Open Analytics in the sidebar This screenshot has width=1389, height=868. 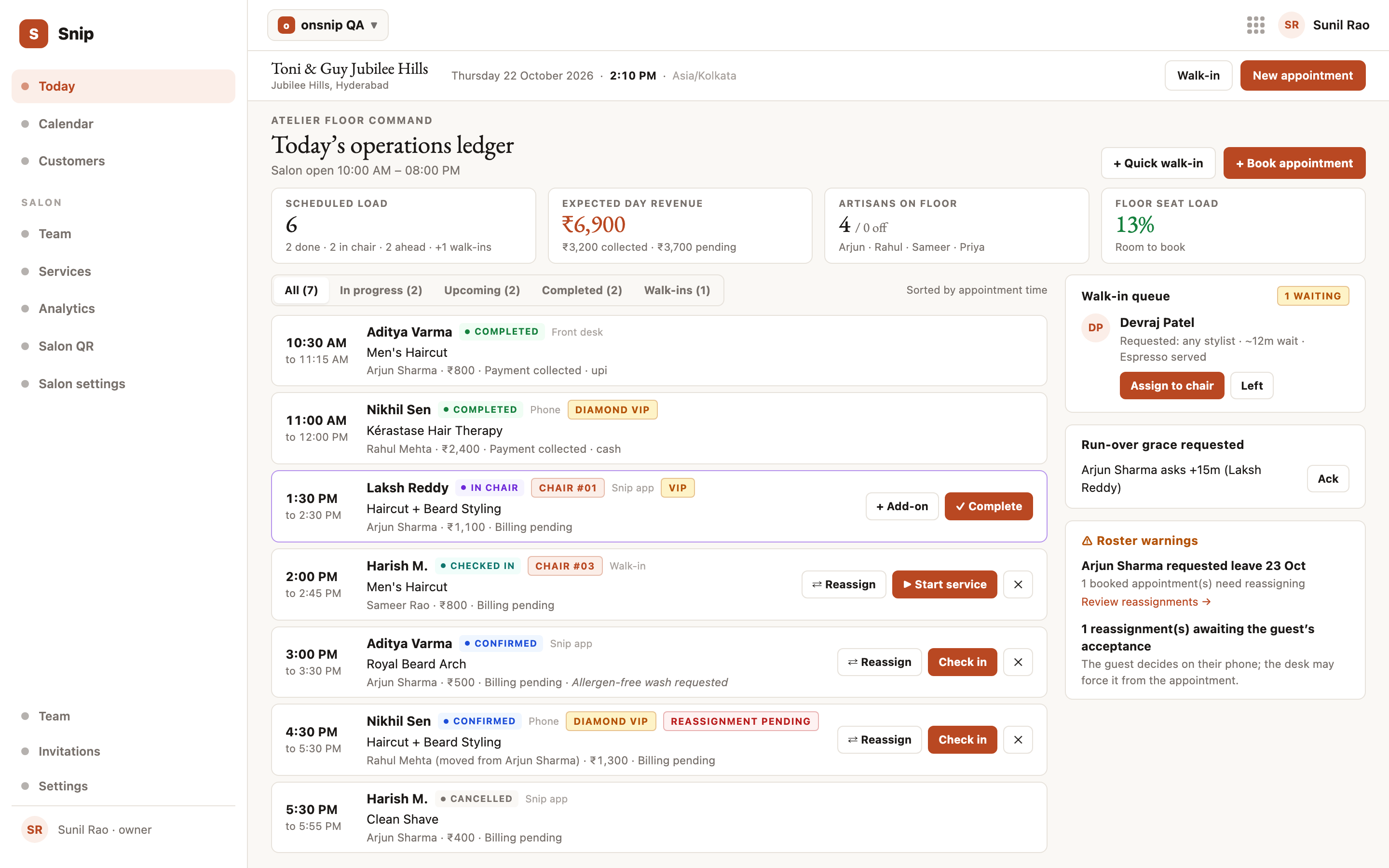(x=123, y=309)
